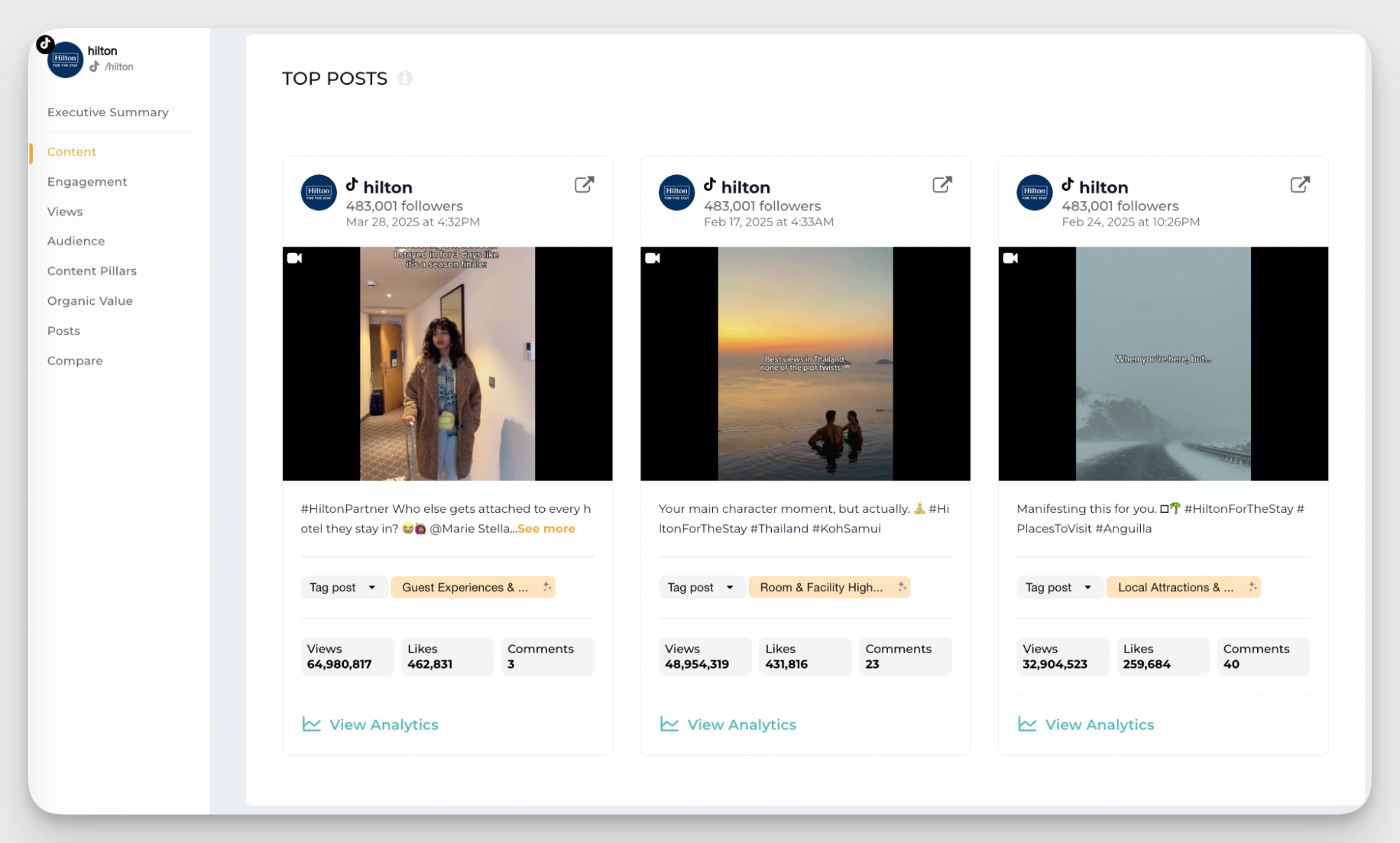Viewport: 1400px width, 843px height.
Task: Click View Analytics under the Thailand post
Action: (x=741, y=724)
